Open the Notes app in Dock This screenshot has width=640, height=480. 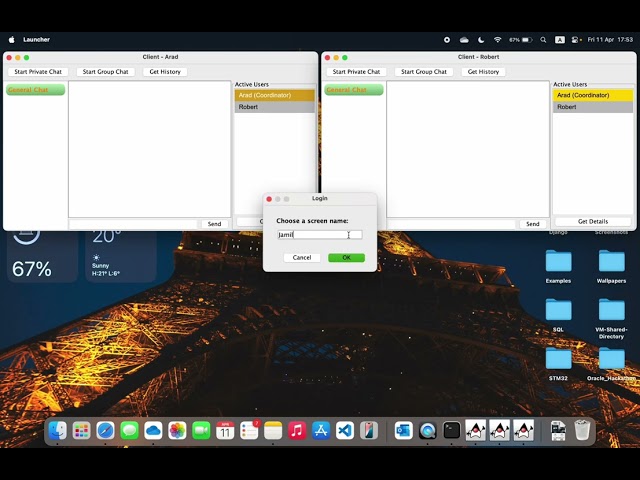tap(273, 431)
